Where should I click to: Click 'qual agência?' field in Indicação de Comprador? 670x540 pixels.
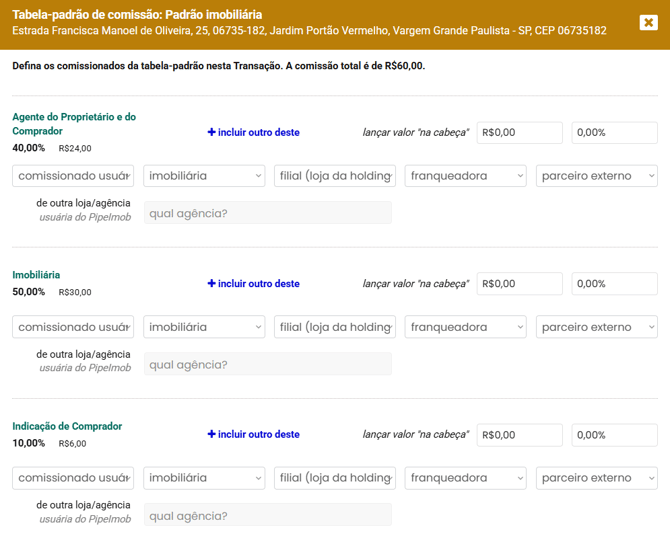coord(267,516)
